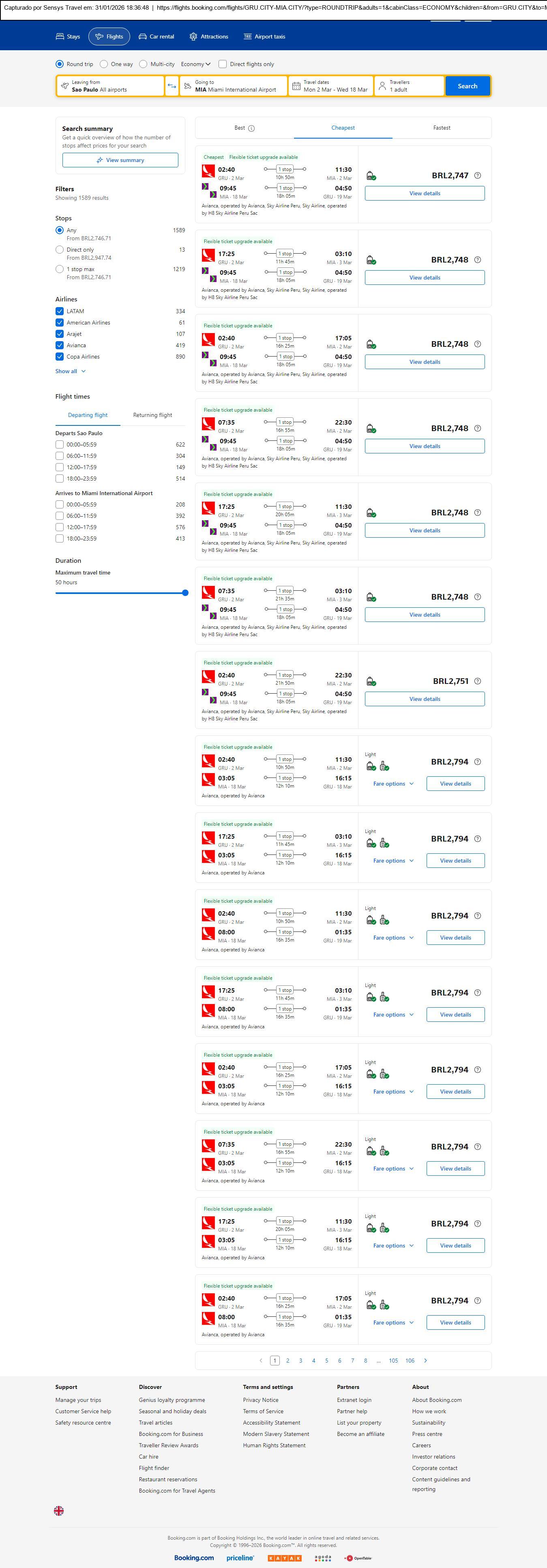Switch to the Fastest sorting tab

(x=442, y=128)
